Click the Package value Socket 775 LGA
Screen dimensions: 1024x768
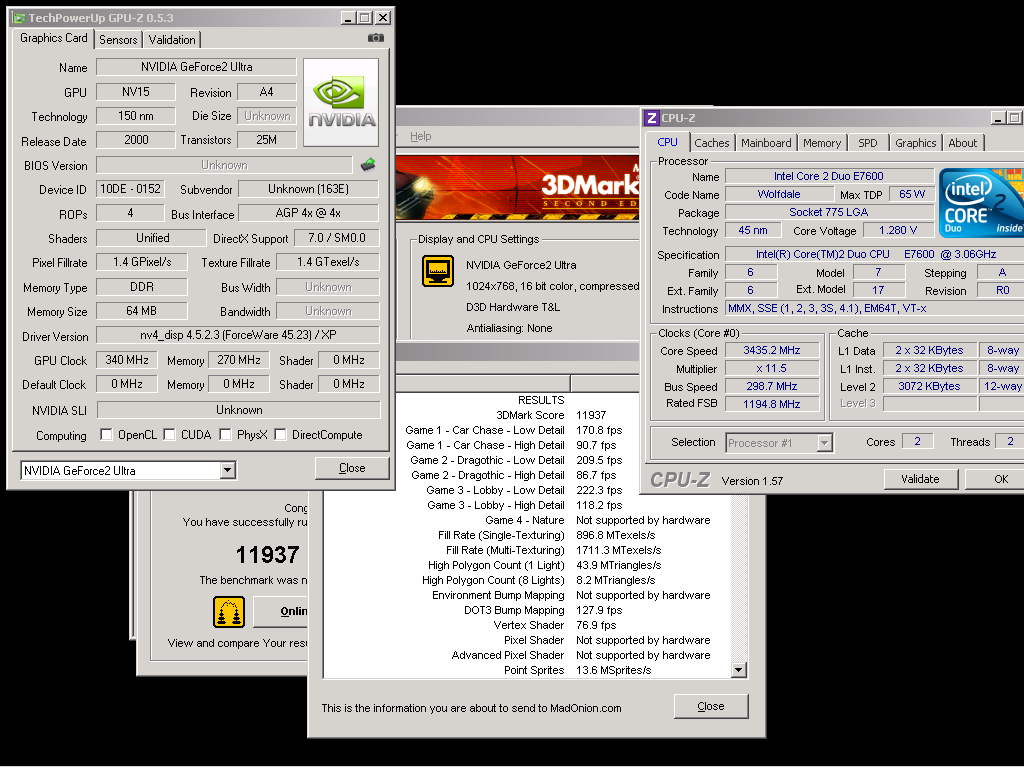pyautogui.click(x=829, y=212)
